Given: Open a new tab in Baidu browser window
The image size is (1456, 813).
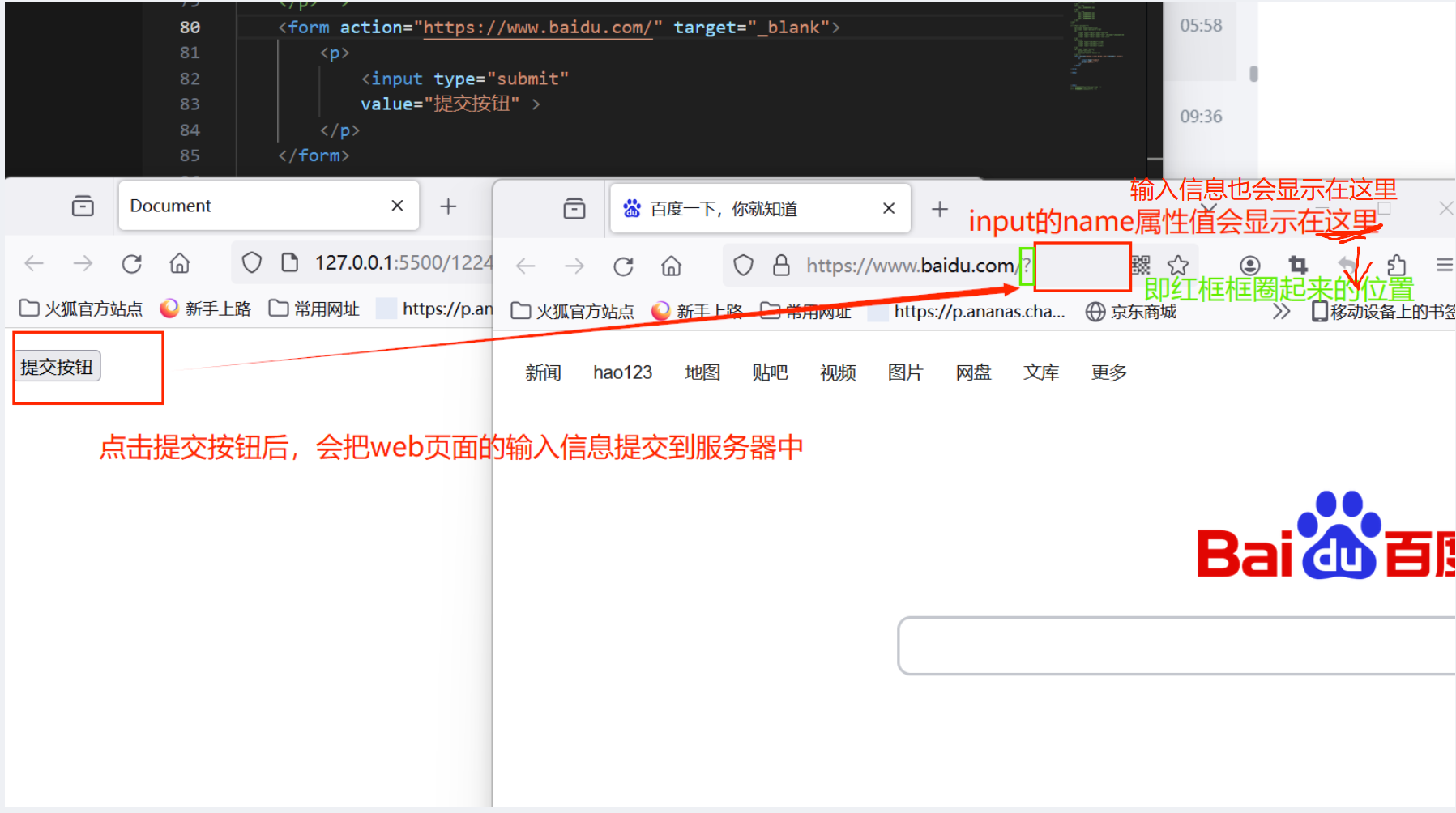Looking at the screenshot, I should coord(940,209).
